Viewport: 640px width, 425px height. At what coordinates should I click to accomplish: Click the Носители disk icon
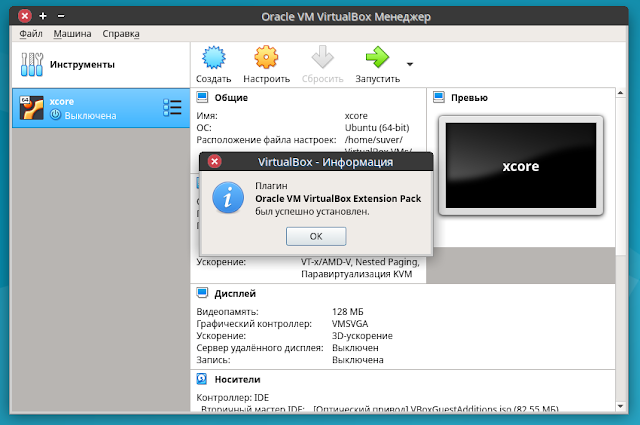pyautogui.click(x=202, y=379)
